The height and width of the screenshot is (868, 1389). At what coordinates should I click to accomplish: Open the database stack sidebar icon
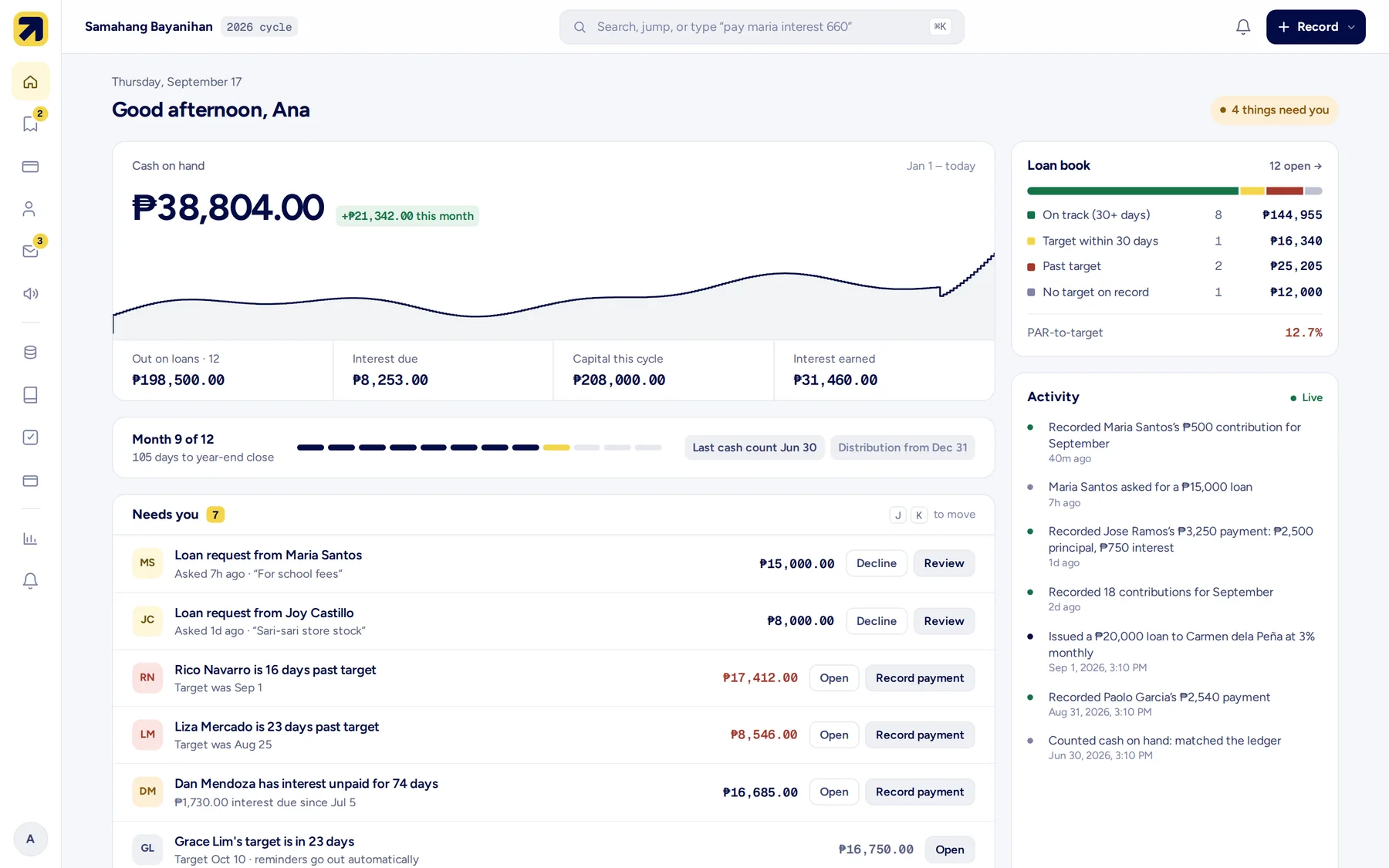pos(30,353)
